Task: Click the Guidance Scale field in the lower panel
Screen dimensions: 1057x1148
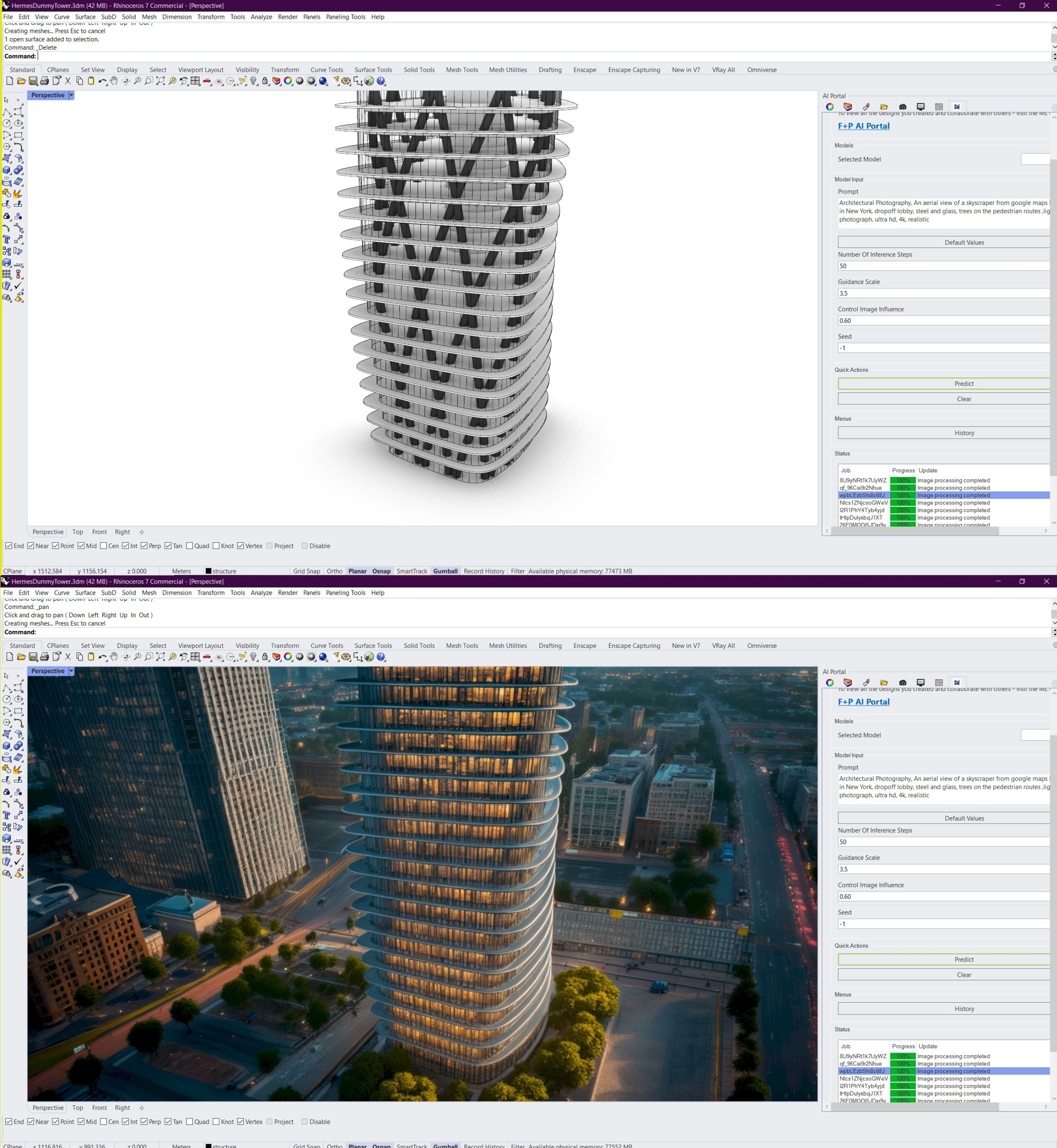Action: pyautogui.click(x=944, y=869)
